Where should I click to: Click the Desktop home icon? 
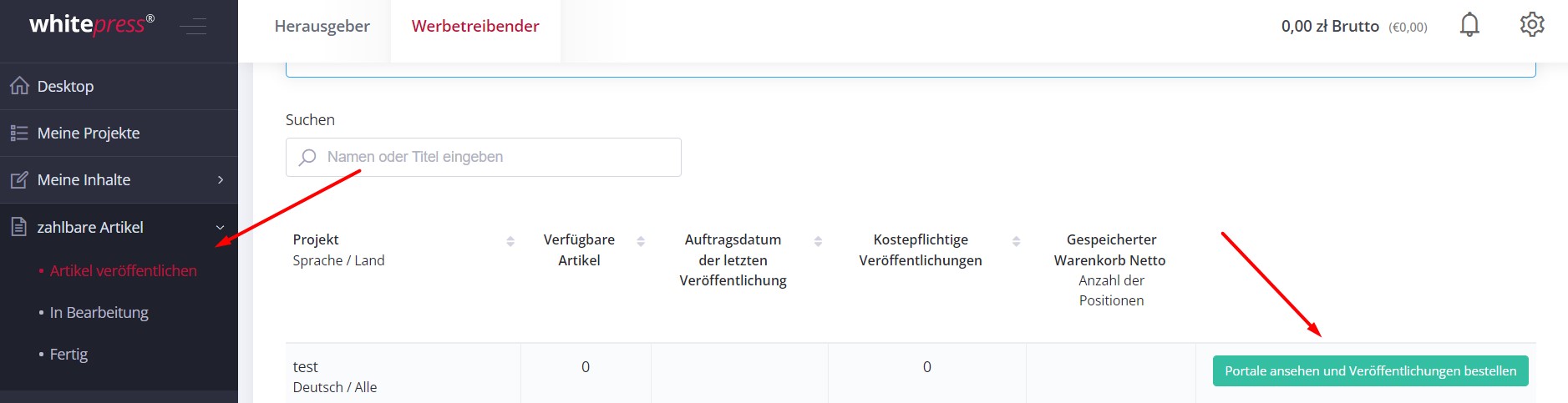tap(19, 86)
